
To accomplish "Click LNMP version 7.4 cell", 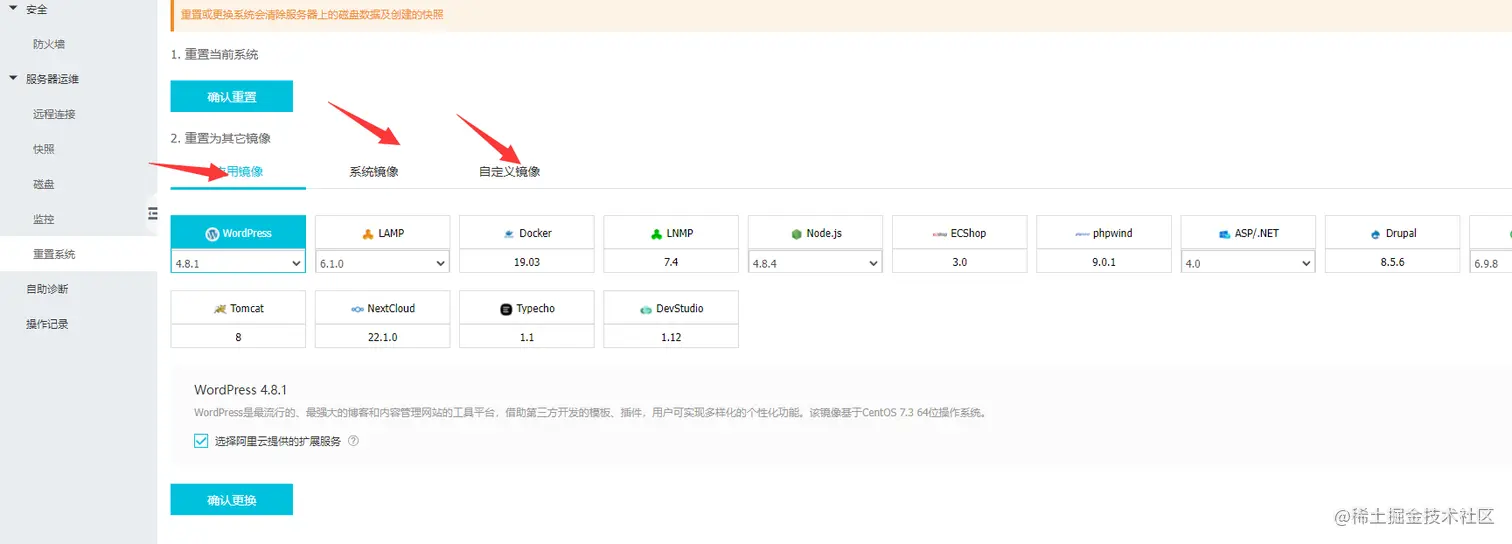I will pyautogui.click(x=671, y=262).
